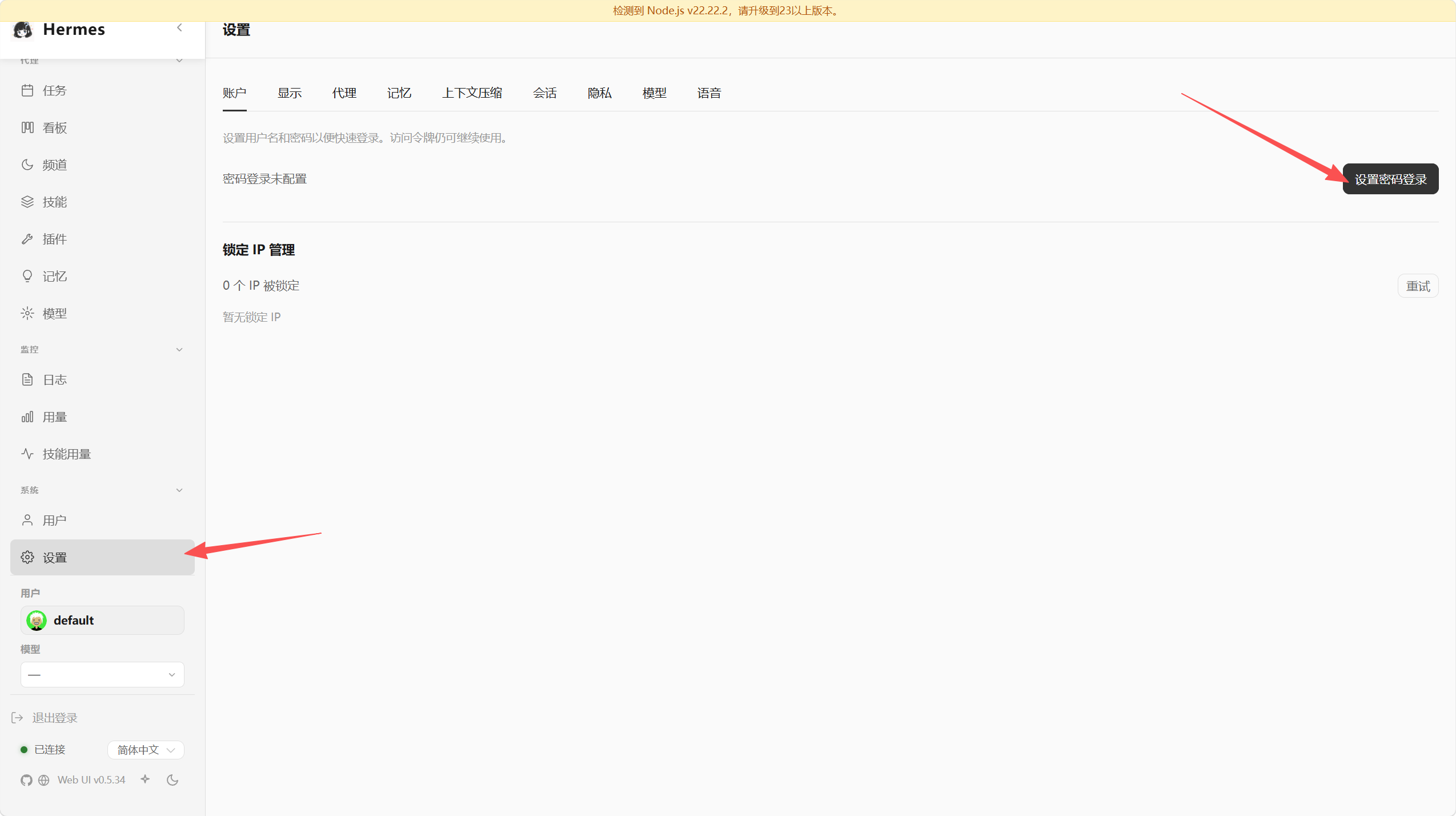This screenshot has width=1456, height=816.
Task: Open Tasks via calendar icon
Action: pos(27,90)
